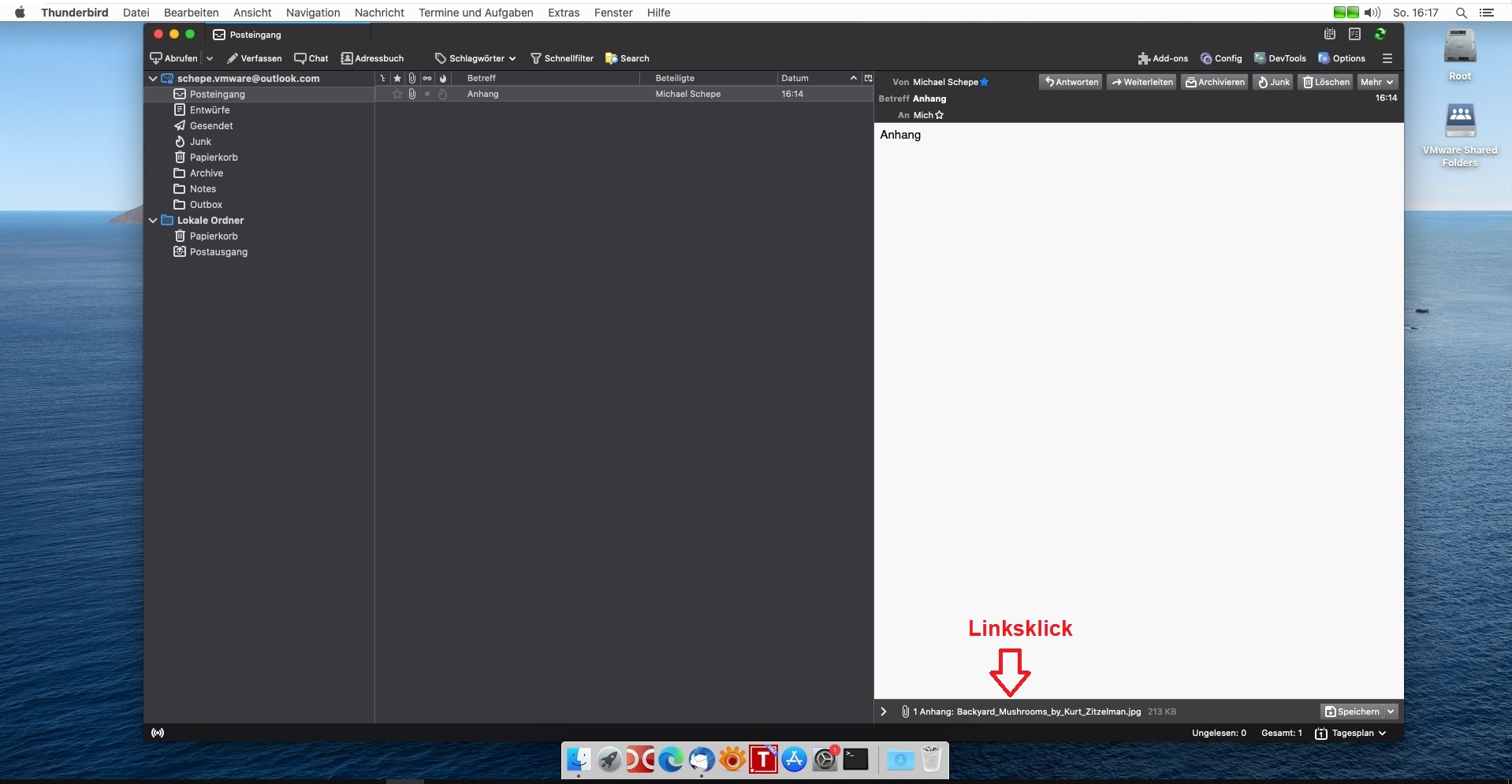Open Terminal from the Dock
The height and width of the screenshot is (784, 1512).
(x=855, y=760)
